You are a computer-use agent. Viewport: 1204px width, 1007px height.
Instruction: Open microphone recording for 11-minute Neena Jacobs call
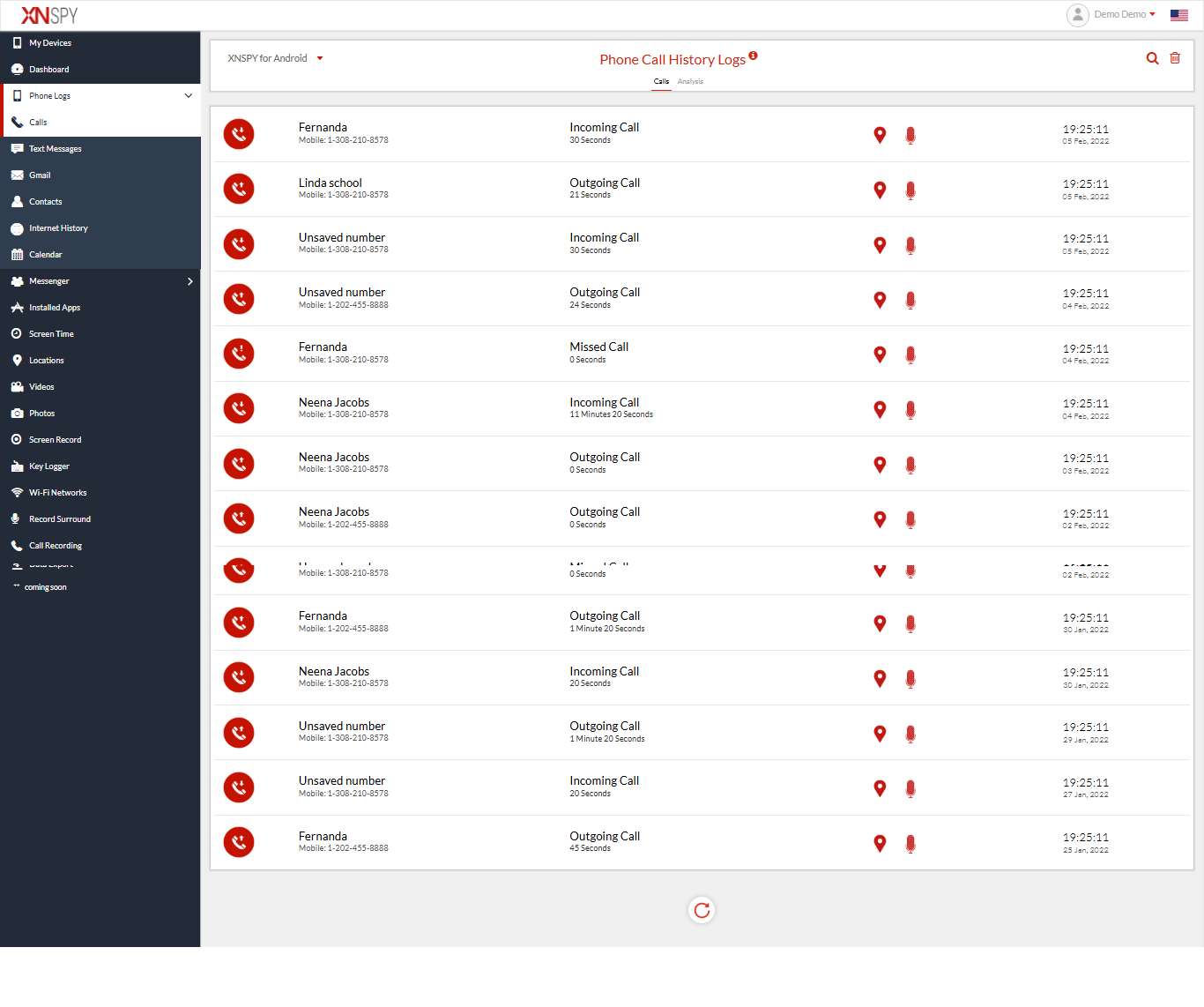click(910, 409)
